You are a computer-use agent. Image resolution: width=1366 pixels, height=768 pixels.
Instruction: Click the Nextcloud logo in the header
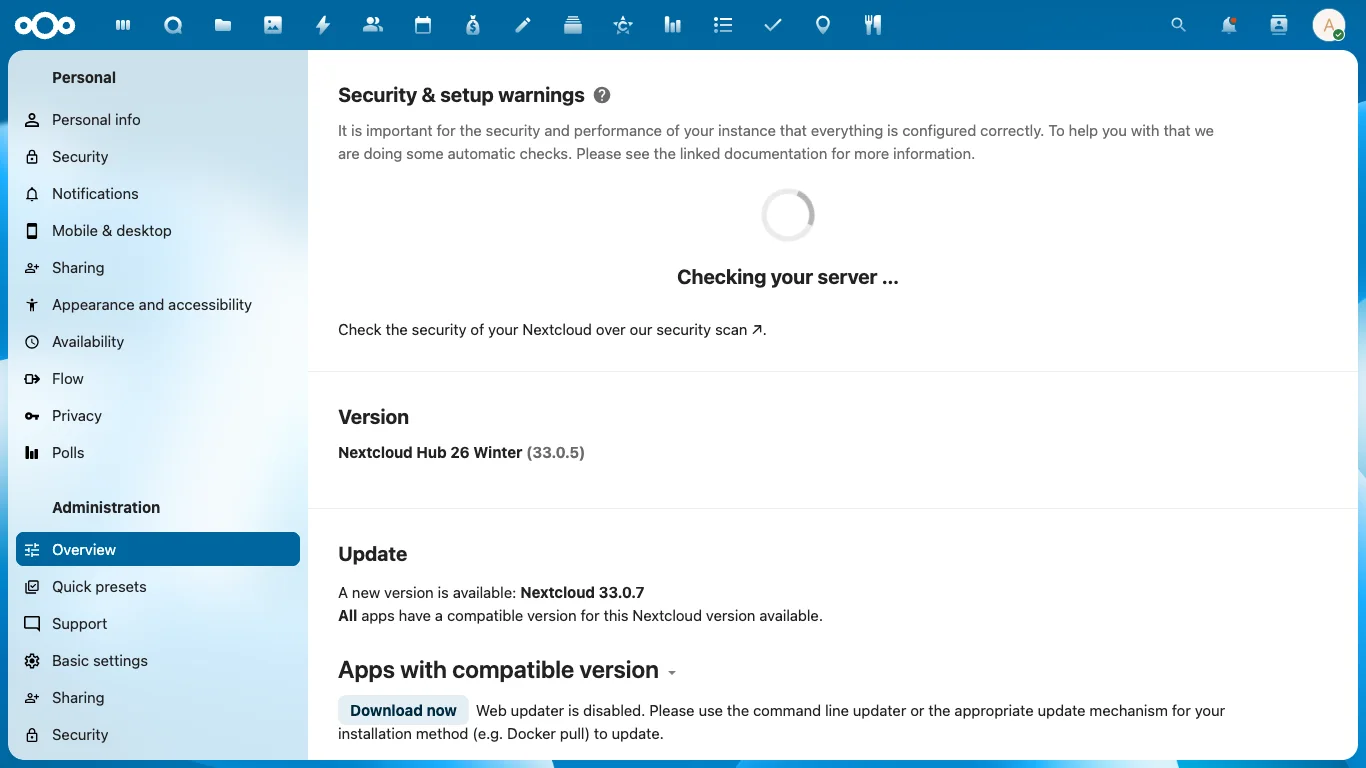point(45,25)
